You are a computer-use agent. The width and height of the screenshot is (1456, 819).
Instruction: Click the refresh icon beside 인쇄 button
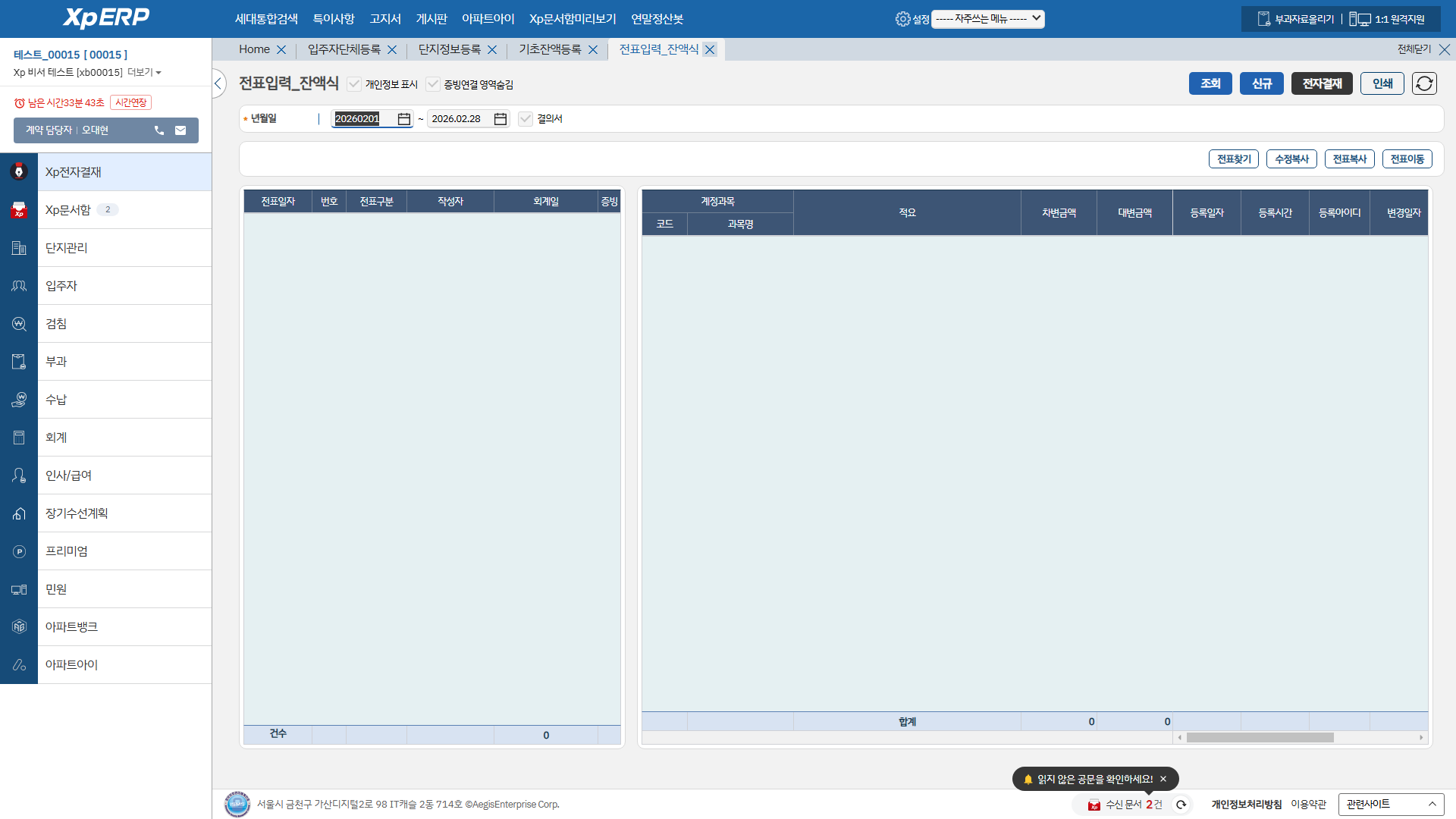[x=1424, y=83]
